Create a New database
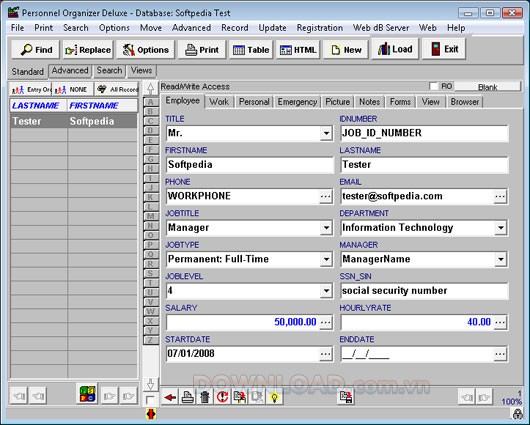The height and width of the screenshot is (425, 530). pos(346,50)
